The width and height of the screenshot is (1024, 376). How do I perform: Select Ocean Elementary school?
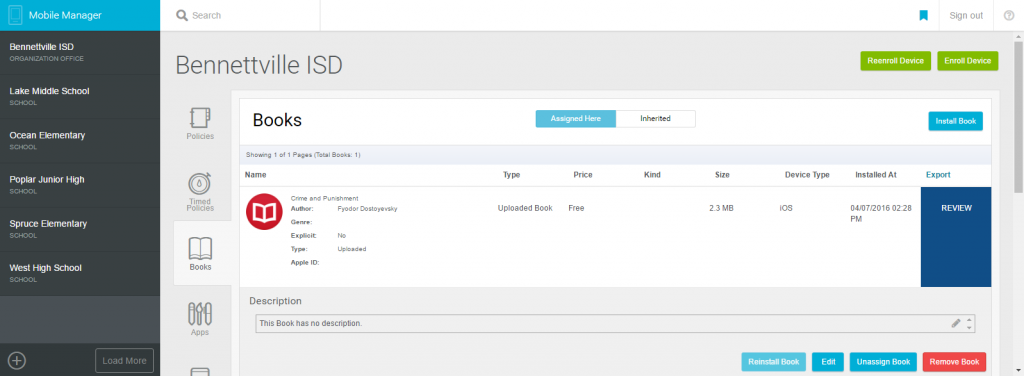[80, 140]
